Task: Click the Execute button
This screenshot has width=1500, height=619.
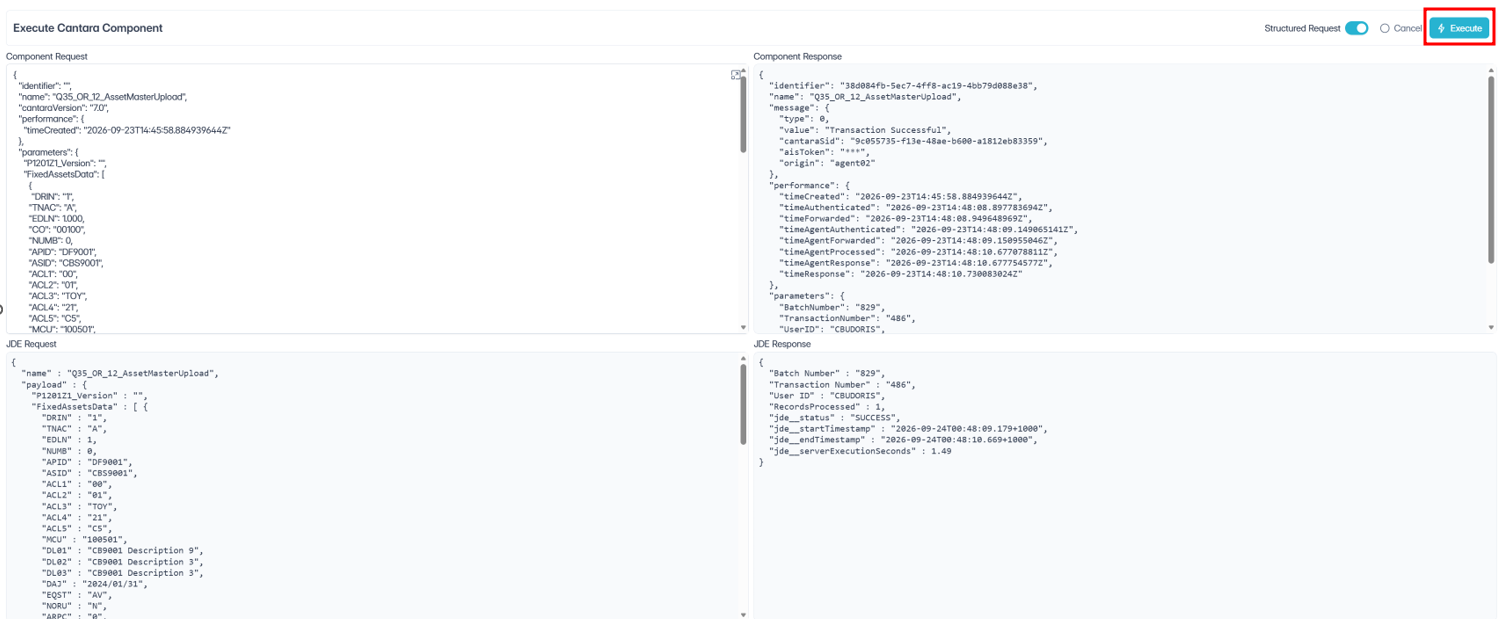Action: point(1459,28)
